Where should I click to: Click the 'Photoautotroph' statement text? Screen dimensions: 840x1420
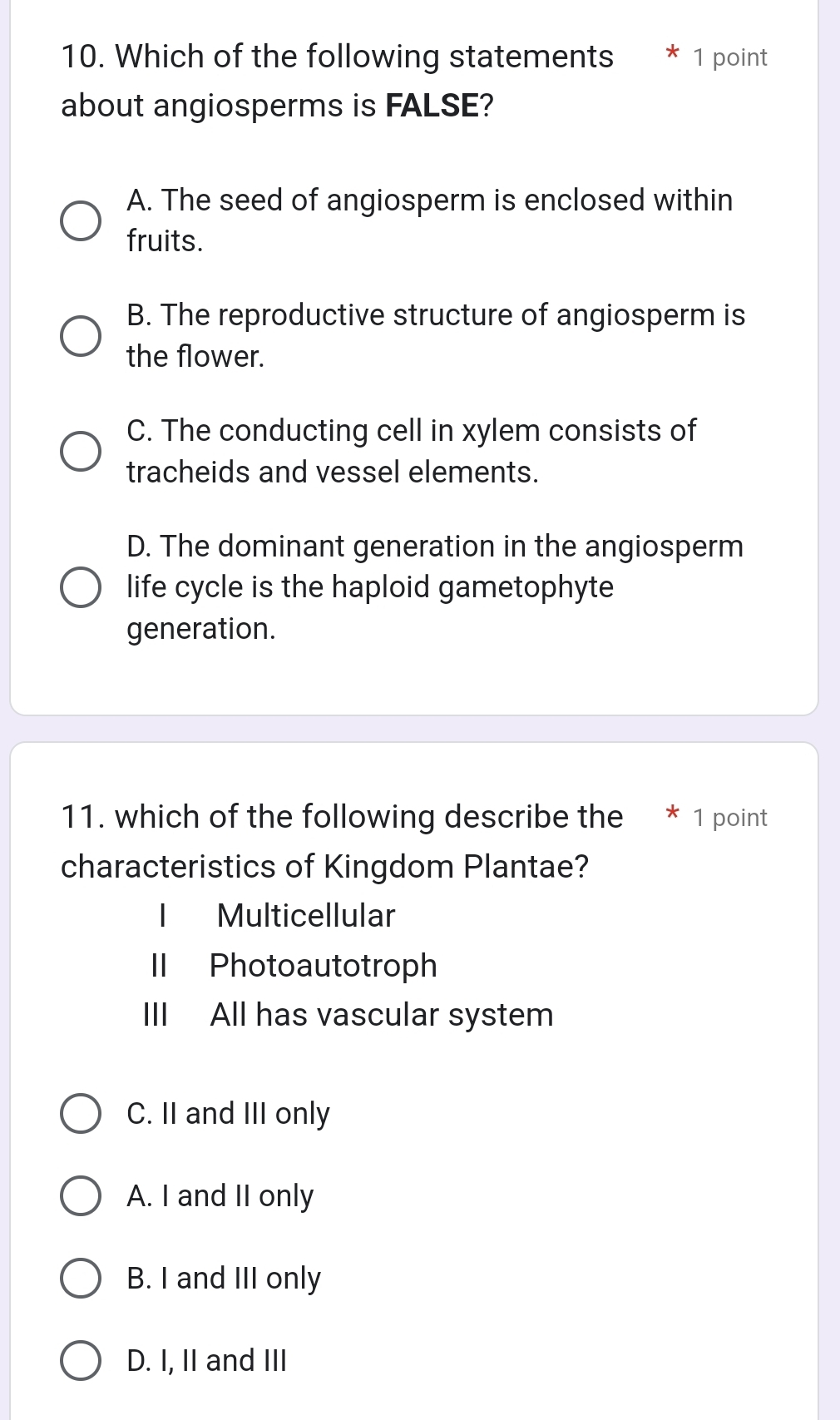pyautogui.click(x=323, y=966)
